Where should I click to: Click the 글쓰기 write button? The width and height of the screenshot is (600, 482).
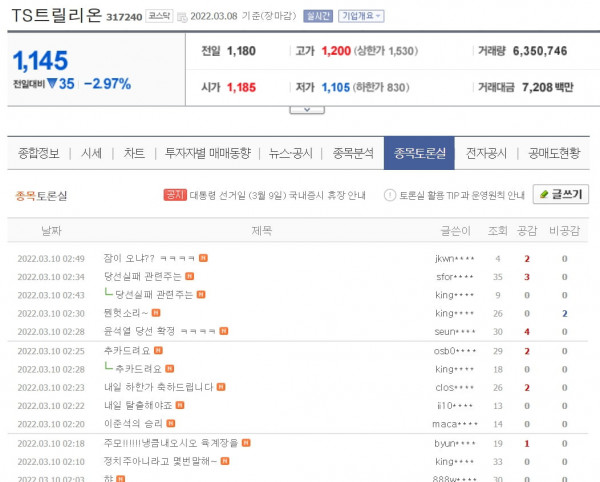[x=561, y=194]
